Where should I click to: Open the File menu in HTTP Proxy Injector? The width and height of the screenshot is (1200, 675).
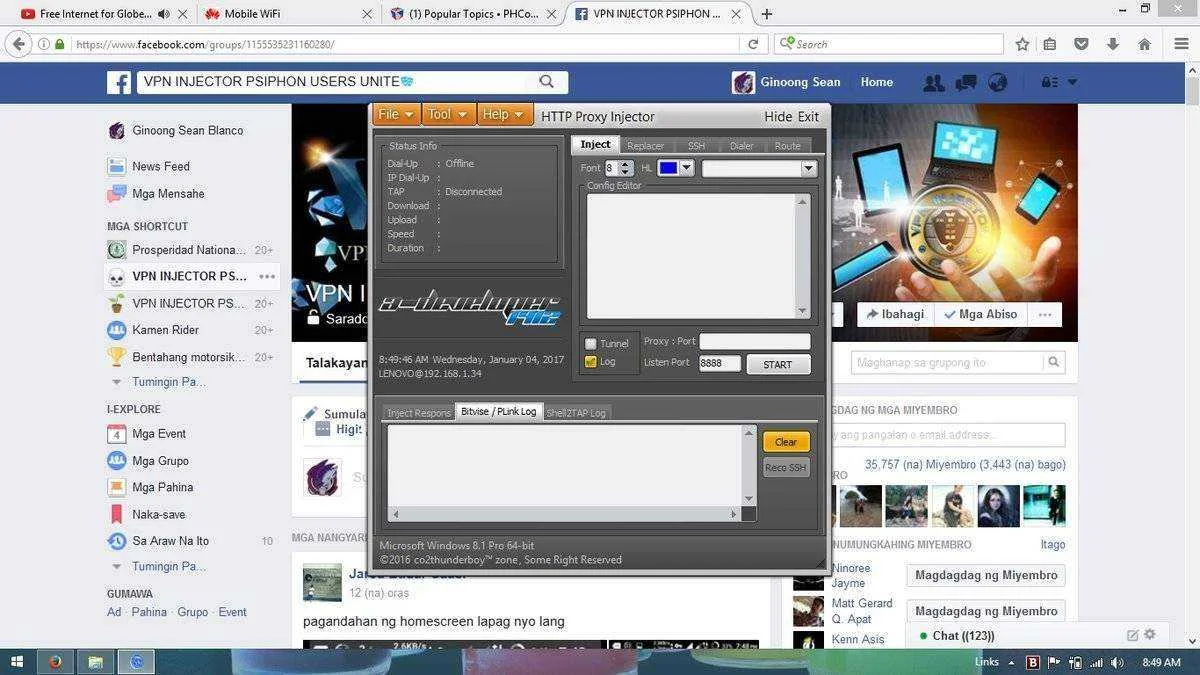click(x=396, y=115)
